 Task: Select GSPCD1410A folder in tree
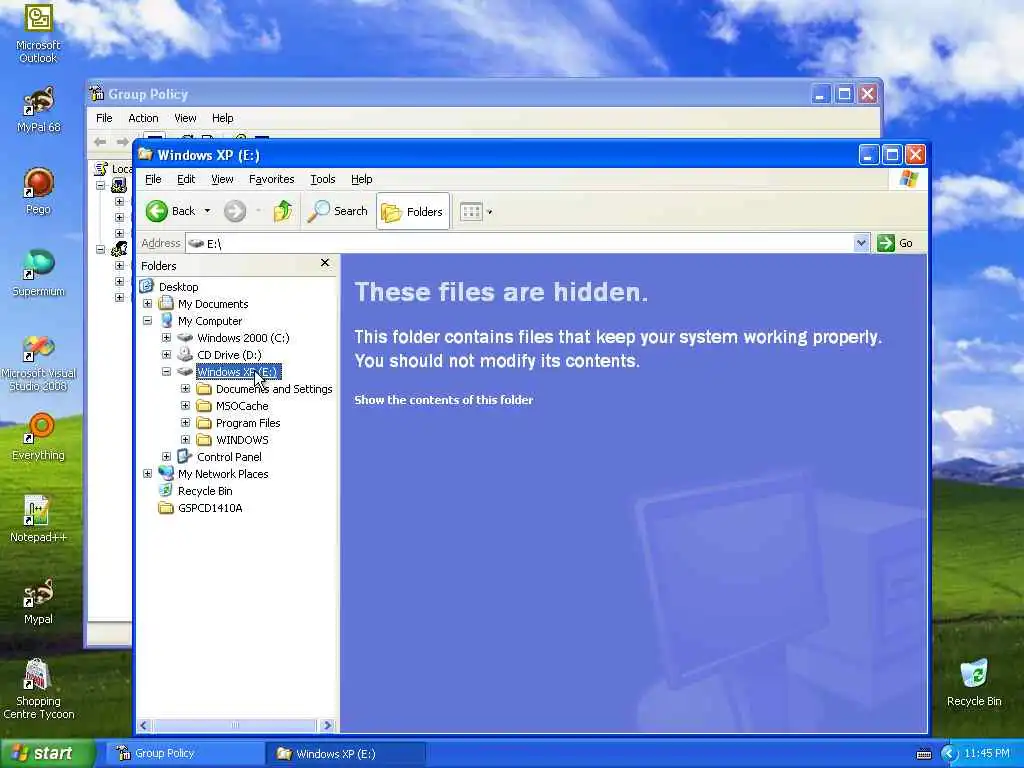tap(210, 507)
